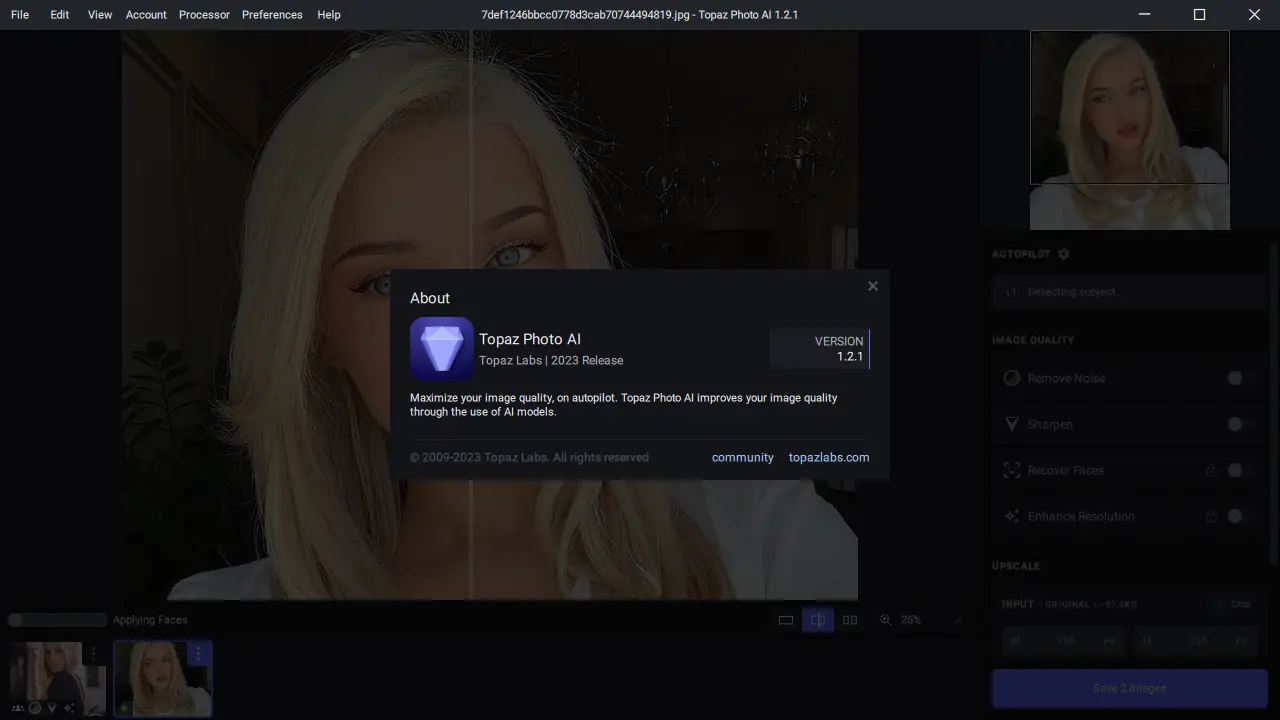This screenshot has height=720, width=1280.
Task: Click the Save 2 Images button
Action: (1129, 688)
